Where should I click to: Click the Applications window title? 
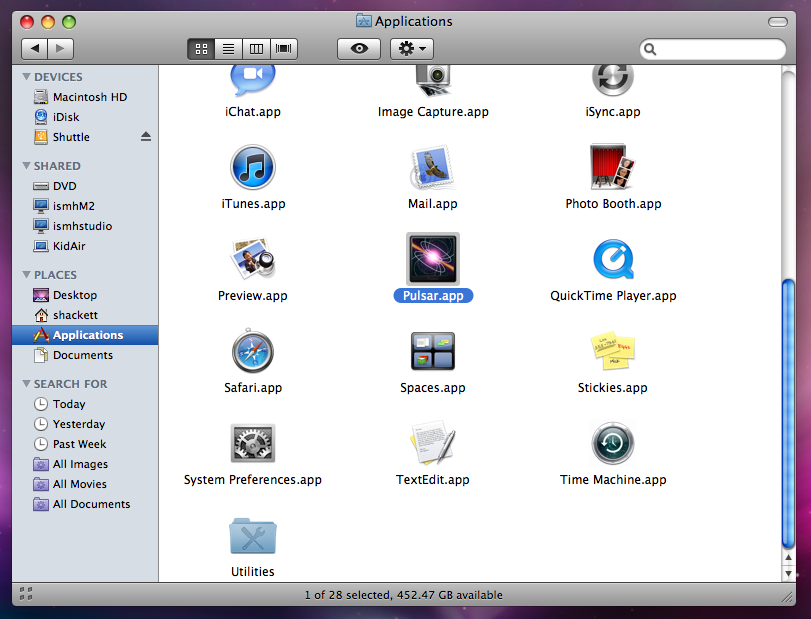(413, 21)
